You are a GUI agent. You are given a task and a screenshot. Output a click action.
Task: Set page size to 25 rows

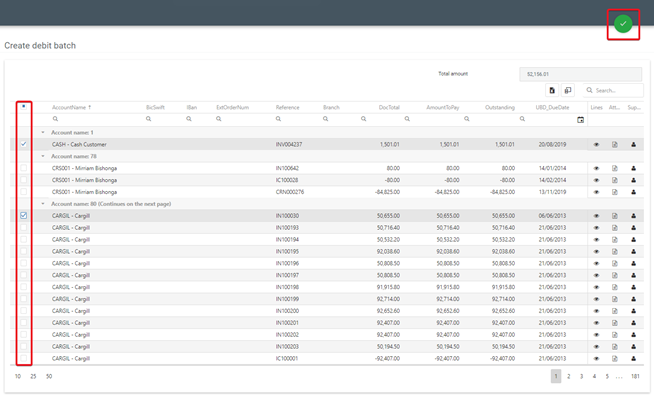(33, 376)
